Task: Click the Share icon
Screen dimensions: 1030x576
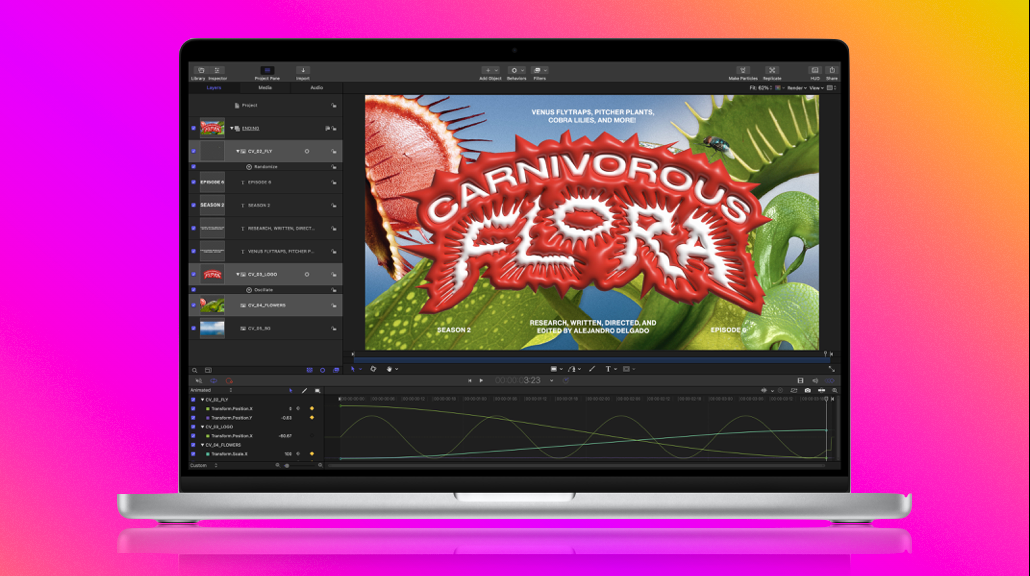Action: pyautogui.click(x=832, y=71)
